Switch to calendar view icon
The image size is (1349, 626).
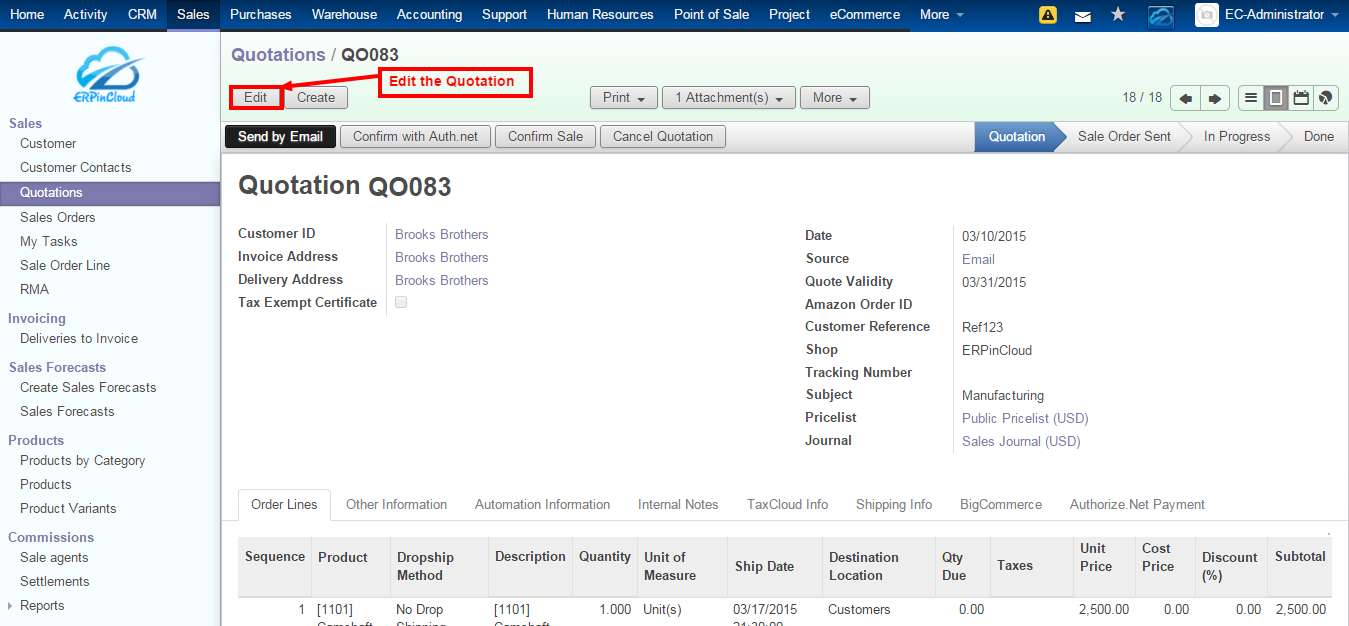tap(1301, 98)
